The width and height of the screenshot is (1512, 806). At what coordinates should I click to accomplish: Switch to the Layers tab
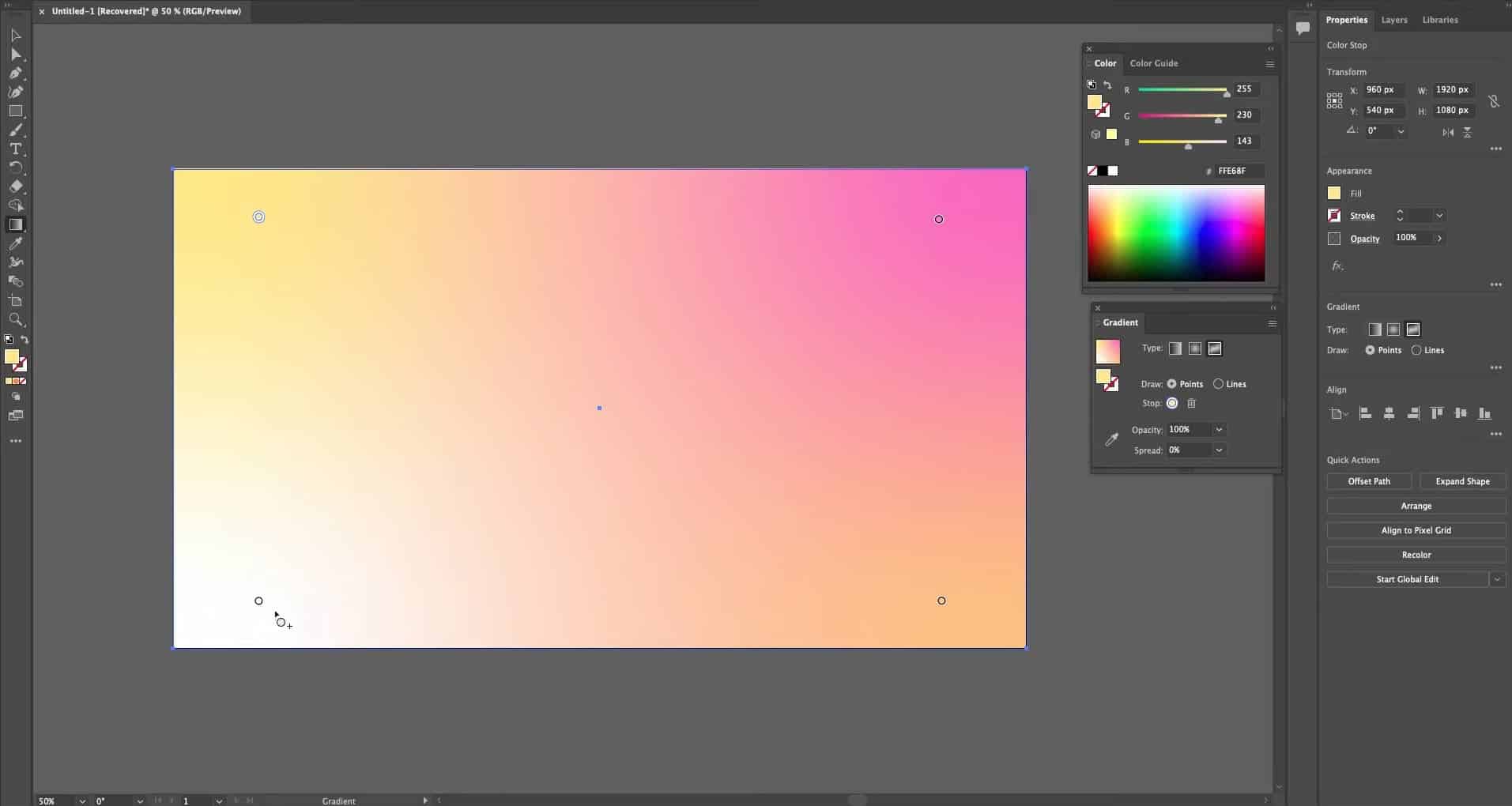click(1393, 20)
